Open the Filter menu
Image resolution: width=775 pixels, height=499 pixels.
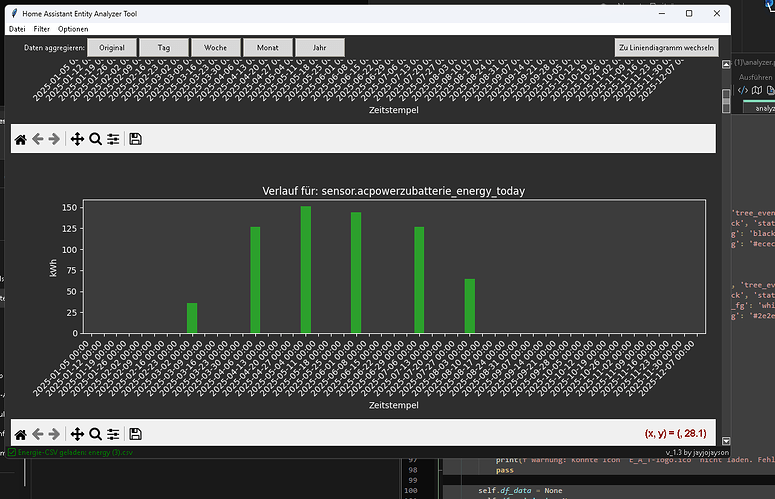pyautogui.click(x=42, y=29)
